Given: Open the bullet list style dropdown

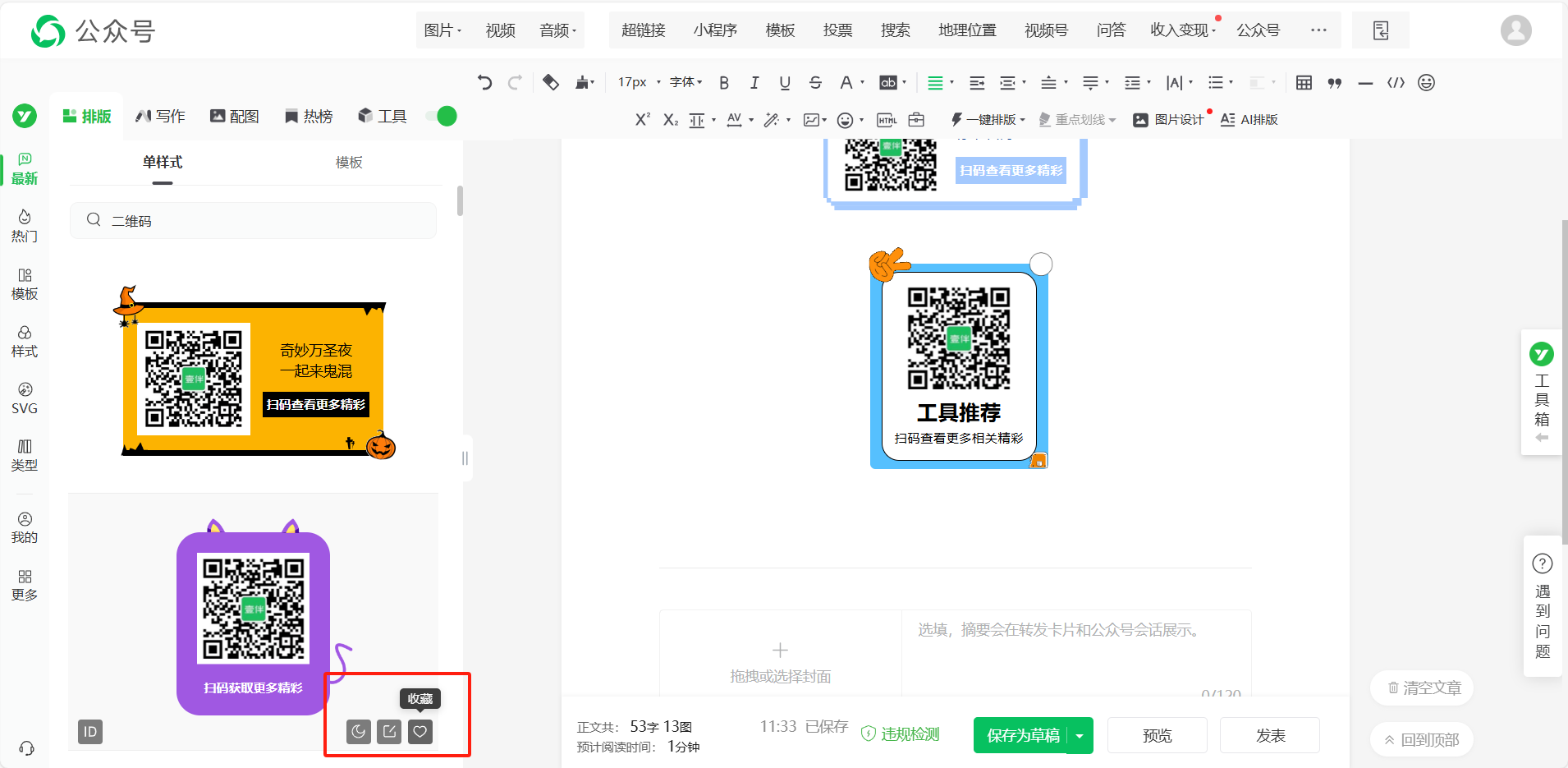Looking at the screenshot, I should pos(1220,82).
